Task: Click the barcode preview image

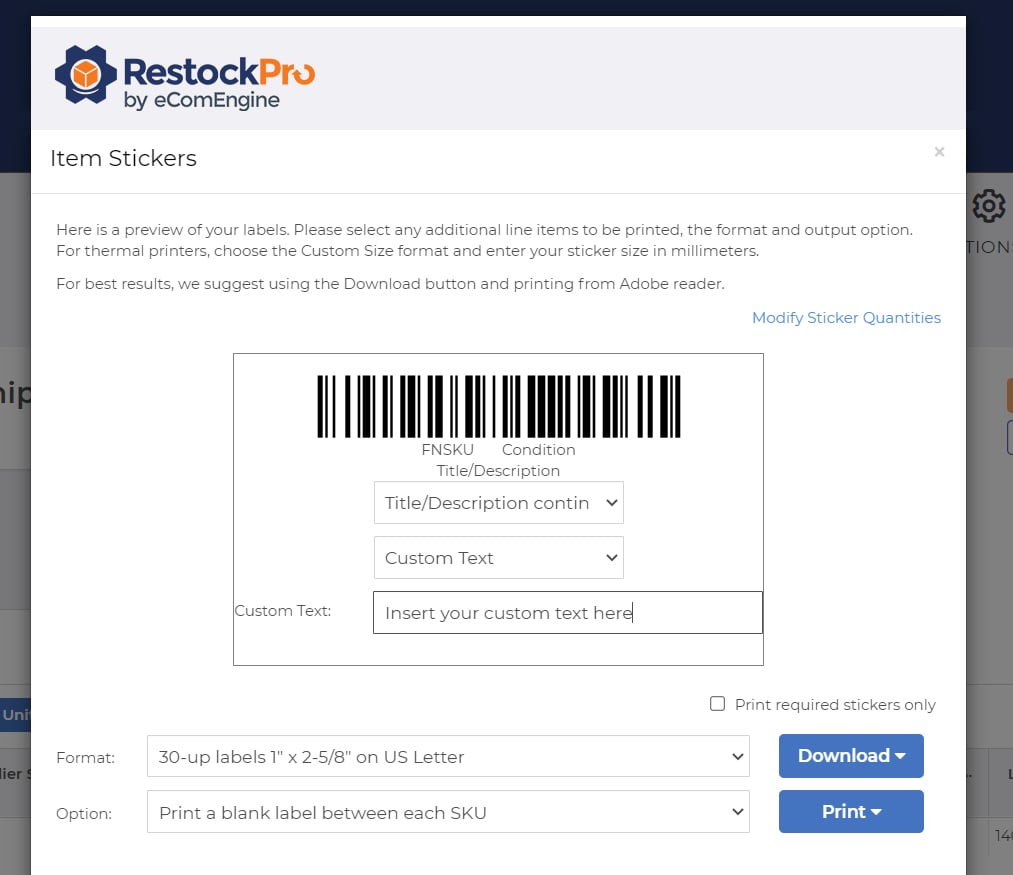Action: coord(498,405)
